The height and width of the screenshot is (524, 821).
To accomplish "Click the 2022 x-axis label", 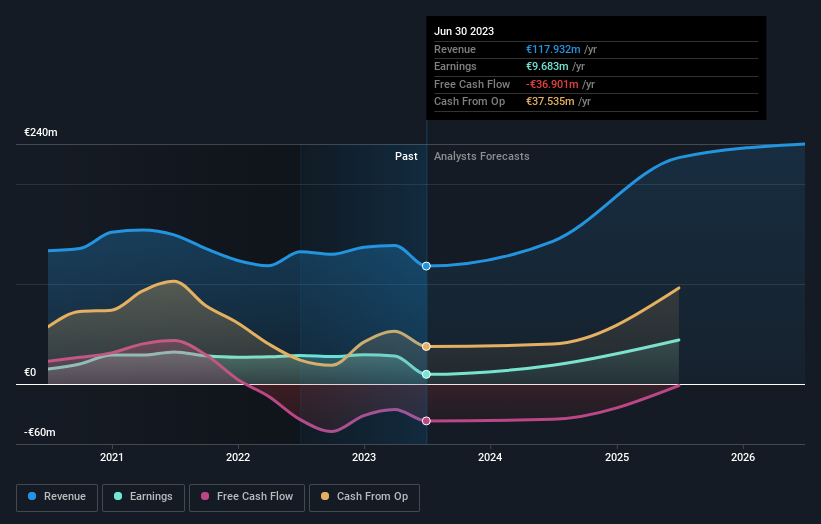I will pos(238,457).
